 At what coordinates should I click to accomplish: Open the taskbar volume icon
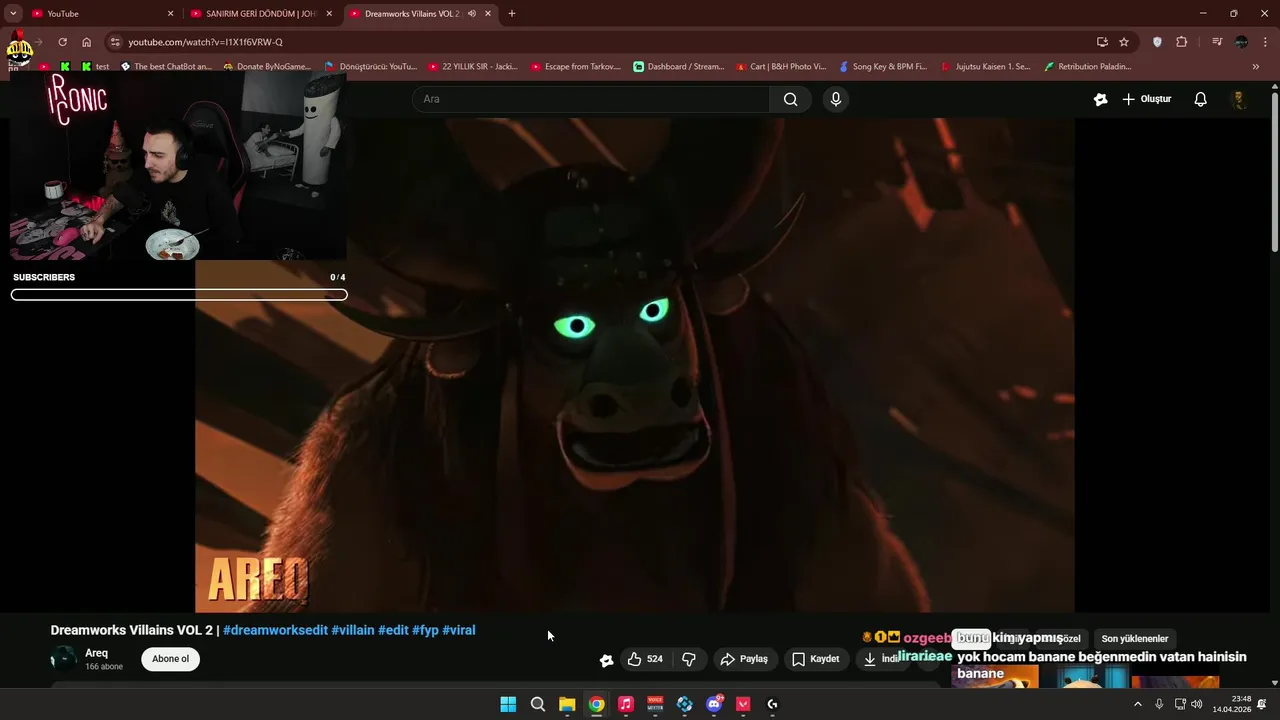(1197, 704)
